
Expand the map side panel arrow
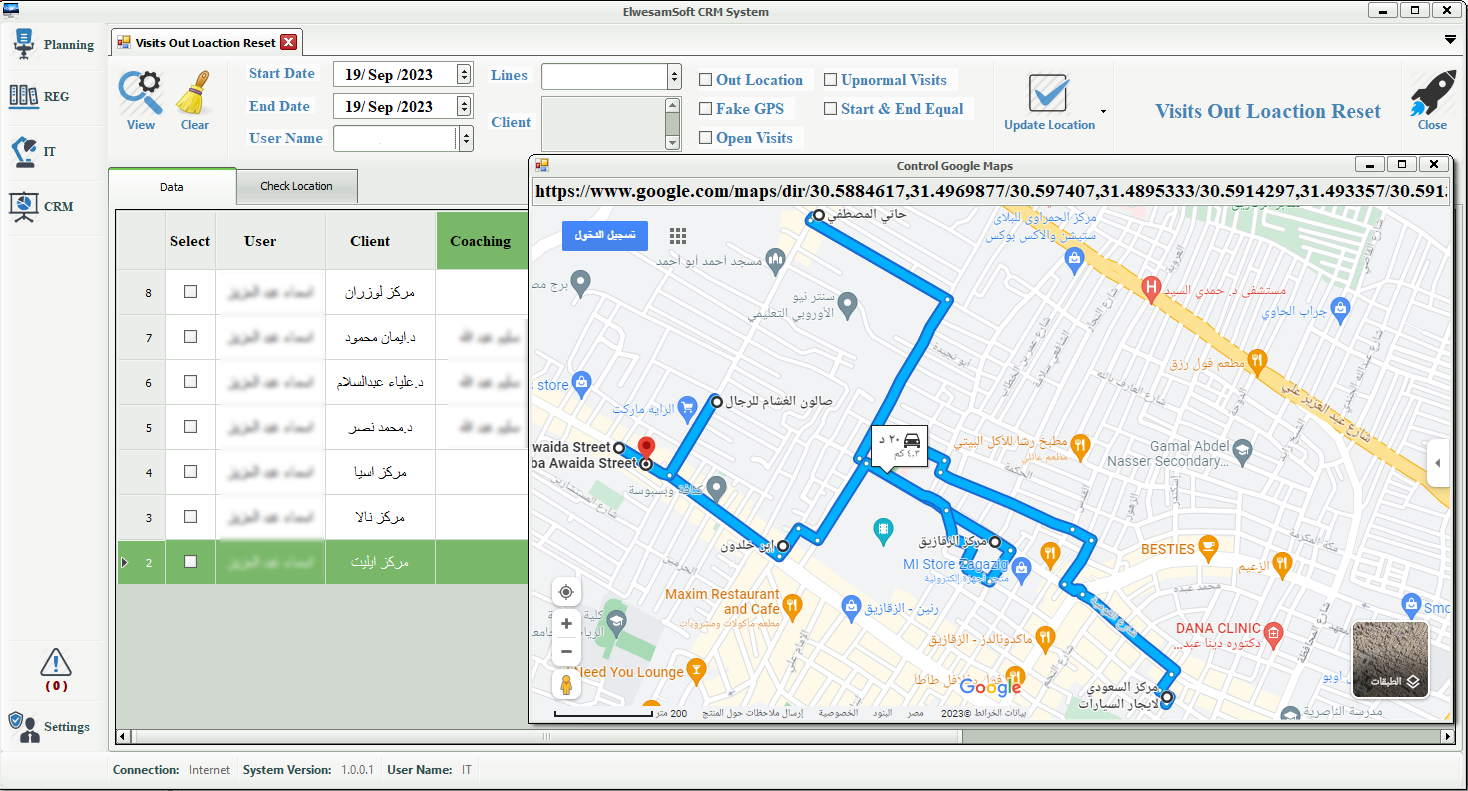coord(1437,463)
